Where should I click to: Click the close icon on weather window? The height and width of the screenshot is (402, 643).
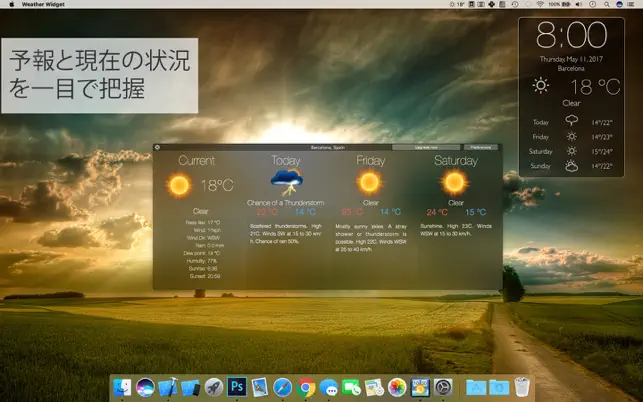point(157,147)
